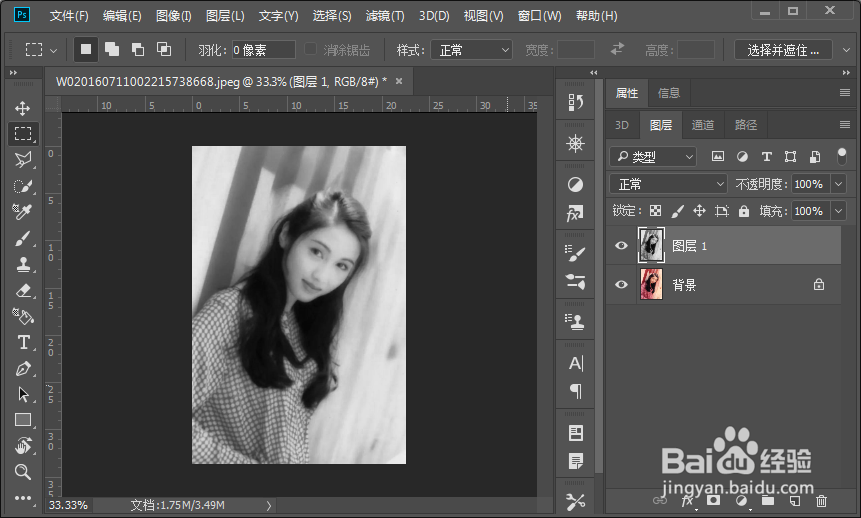Click the 33.33% zoom level field

(x=69, y=505)
